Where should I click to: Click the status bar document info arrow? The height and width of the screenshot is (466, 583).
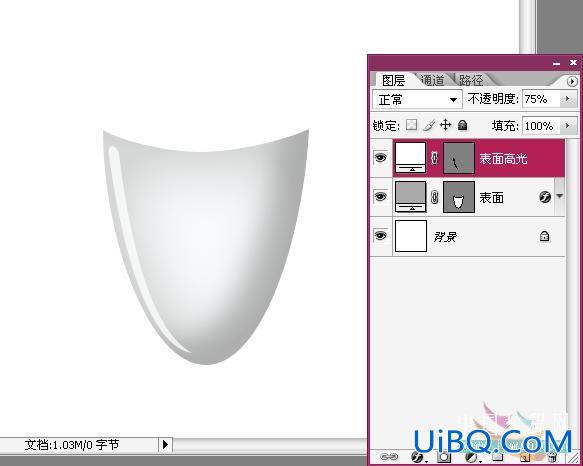click(x=165, y=444)
